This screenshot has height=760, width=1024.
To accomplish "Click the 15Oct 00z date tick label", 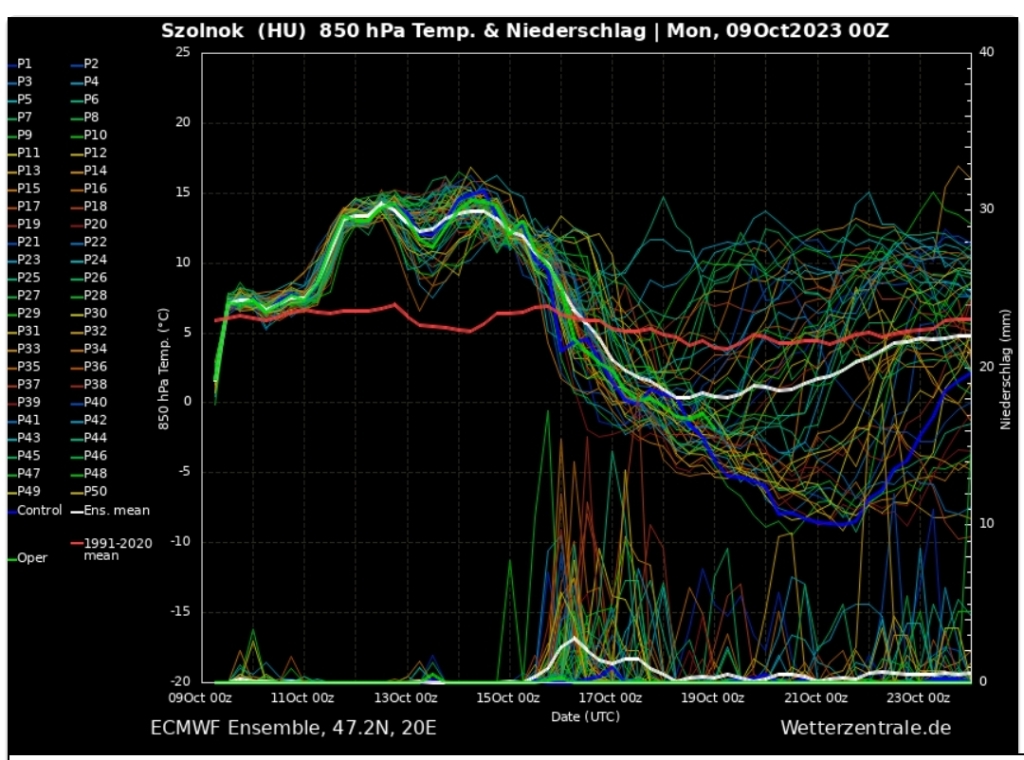I will point(507,697).
